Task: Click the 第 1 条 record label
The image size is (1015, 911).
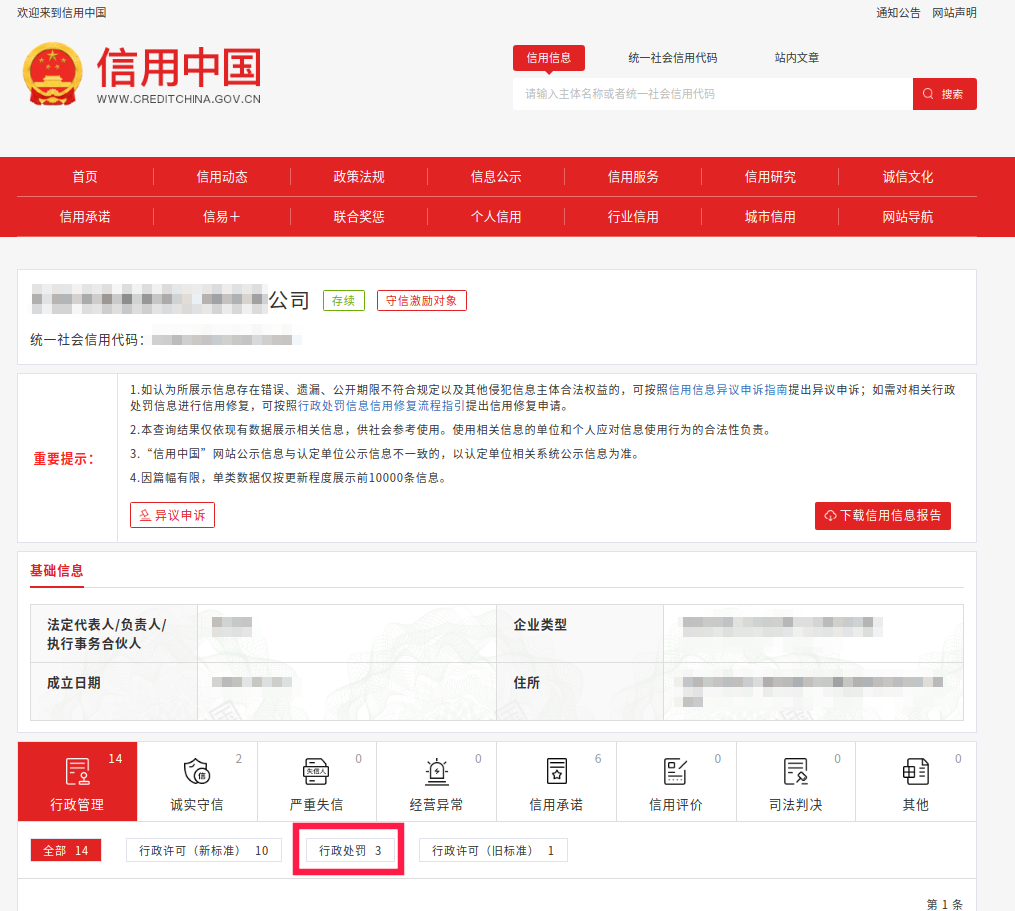Action: coord(944,904)
